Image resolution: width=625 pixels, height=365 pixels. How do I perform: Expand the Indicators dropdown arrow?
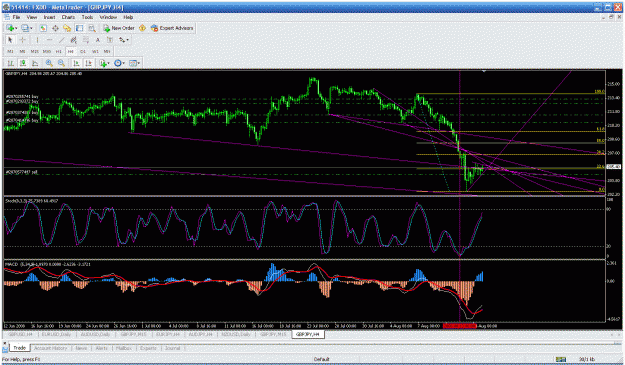[108, 63]
